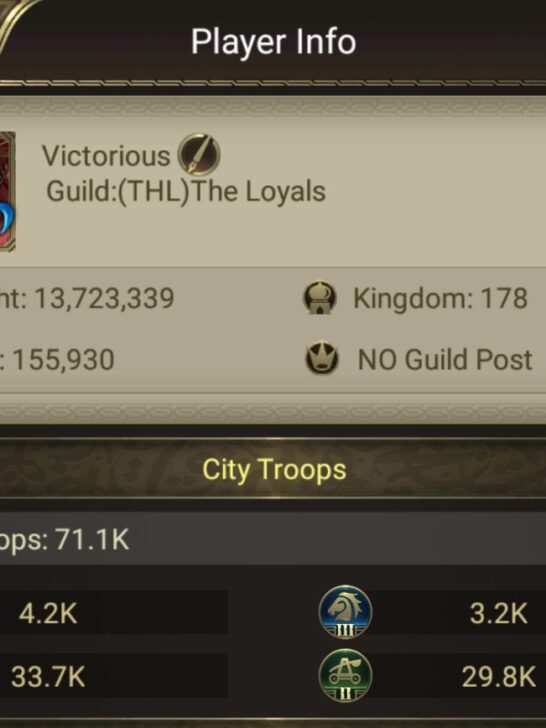Click the Kingdom castle dome icon
Screen dimensions: 546x728
point(319,298)
